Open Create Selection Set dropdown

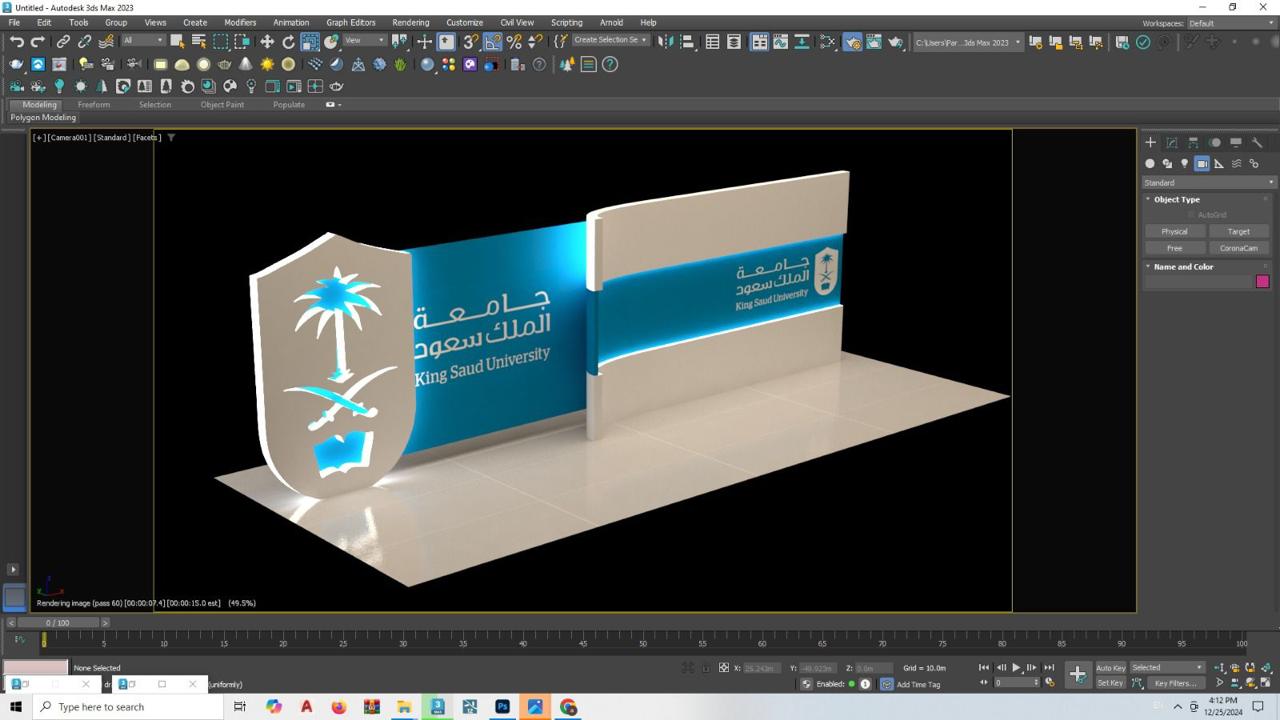point(610,41)
